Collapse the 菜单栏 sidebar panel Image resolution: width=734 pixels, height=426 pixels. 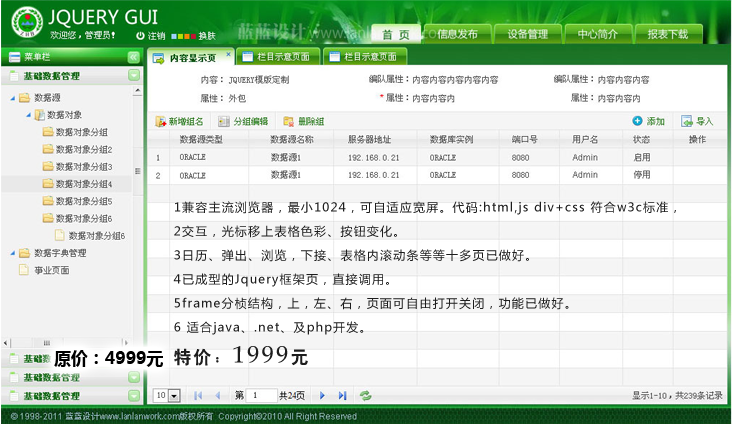click(133, 57)
